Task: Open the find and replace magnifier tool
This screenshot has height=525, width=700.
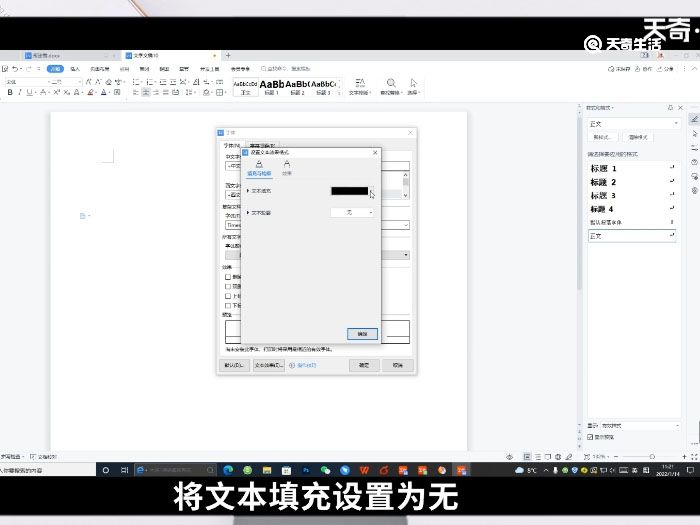Action: [x=391, y=83]
